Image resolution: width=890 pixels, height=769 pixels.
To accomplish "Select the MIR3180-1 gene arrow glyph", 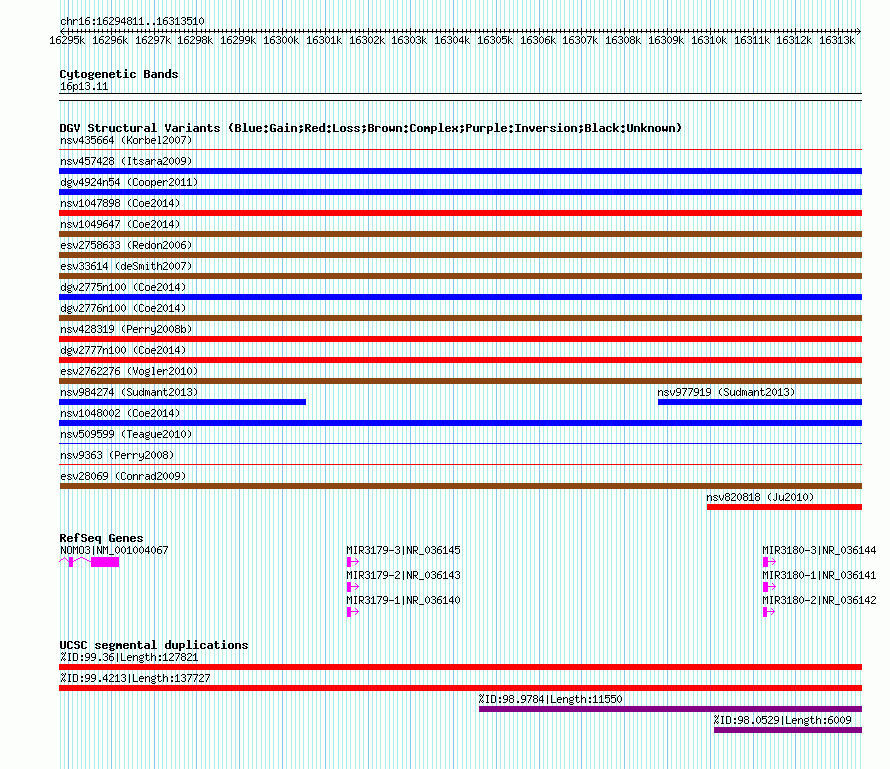I will 769,587.
